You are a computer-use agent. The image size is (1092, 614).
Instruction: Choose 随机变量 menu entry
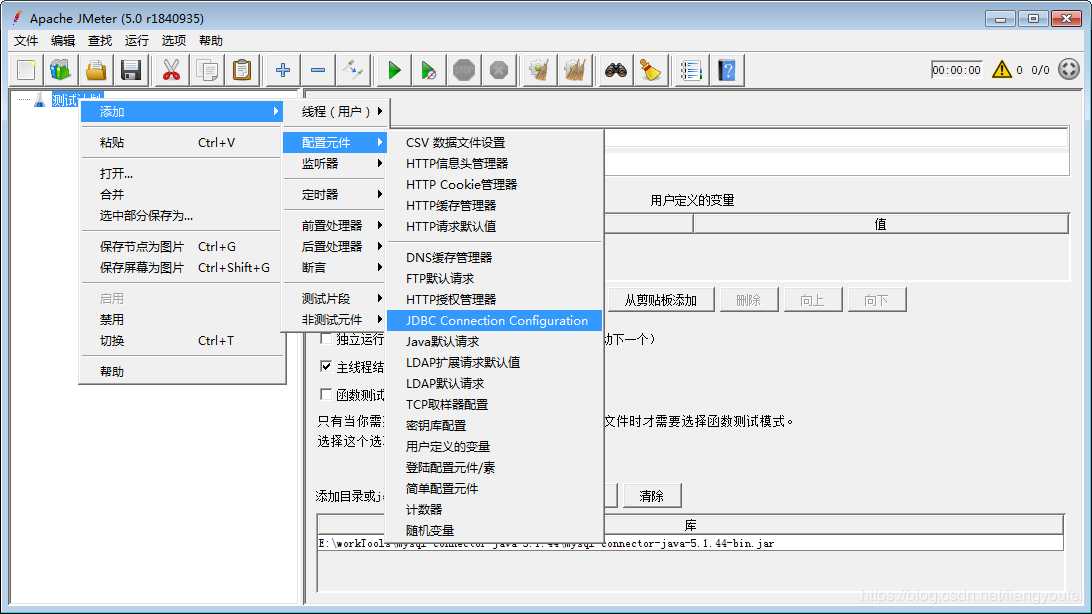tap(494, 530)
